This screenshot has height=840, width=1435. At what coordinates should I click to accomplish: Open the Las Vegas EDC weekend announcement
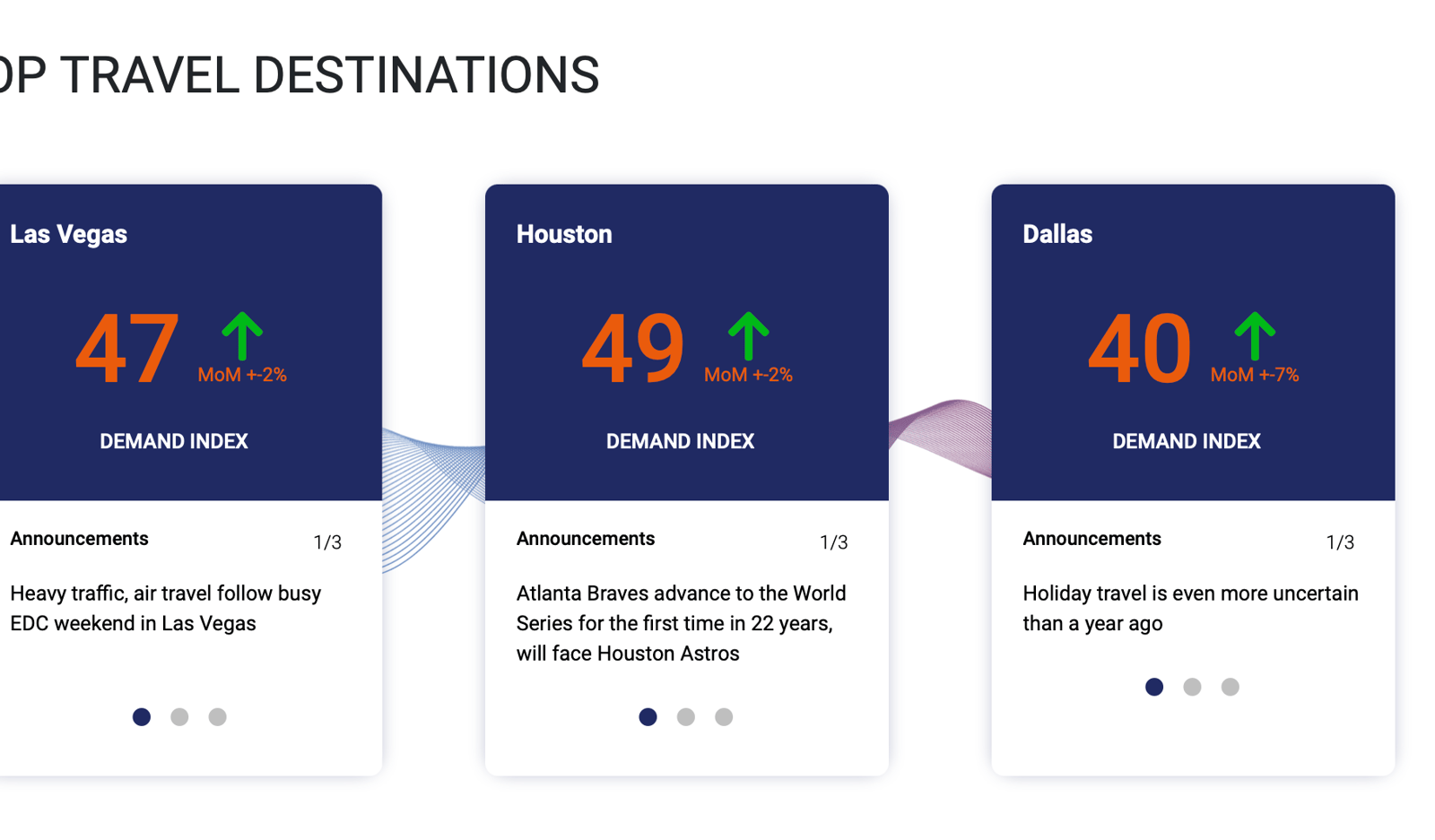(166, 608)
